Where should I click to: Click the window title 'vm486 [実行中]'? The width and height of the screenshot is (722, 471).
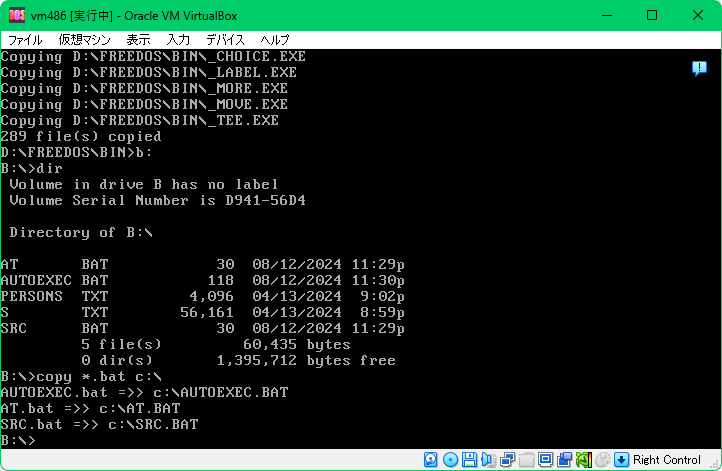click(x=71, y=16)
